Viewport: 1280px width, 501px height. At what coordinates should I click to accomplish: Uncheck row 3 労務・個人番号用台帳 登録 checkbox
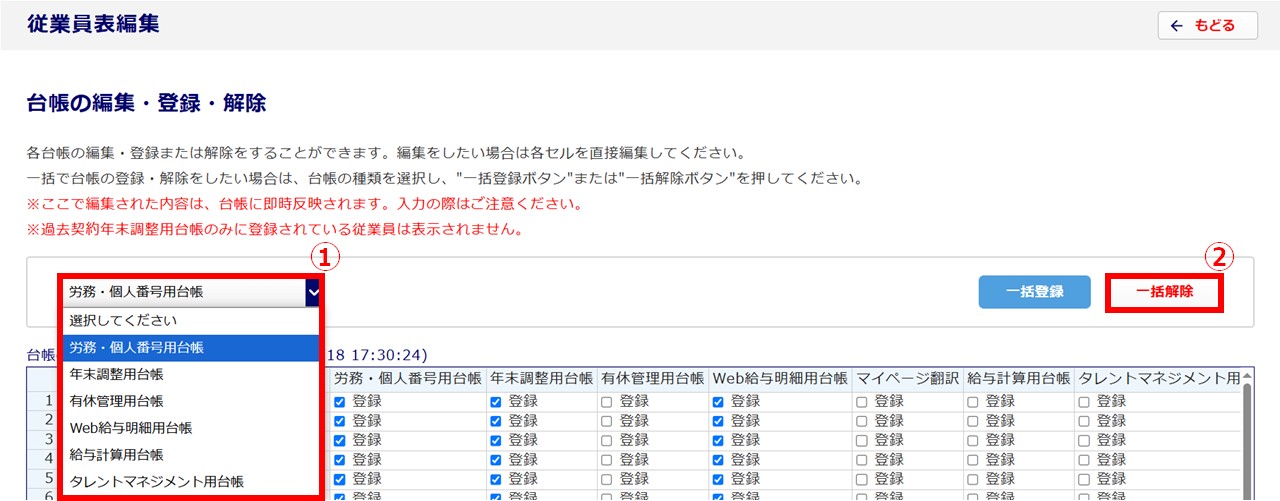340,440
